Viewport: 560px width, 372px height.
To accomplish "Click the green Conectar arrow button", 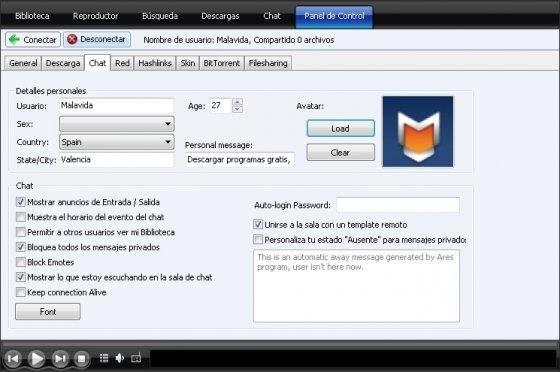I will [33, 40].
